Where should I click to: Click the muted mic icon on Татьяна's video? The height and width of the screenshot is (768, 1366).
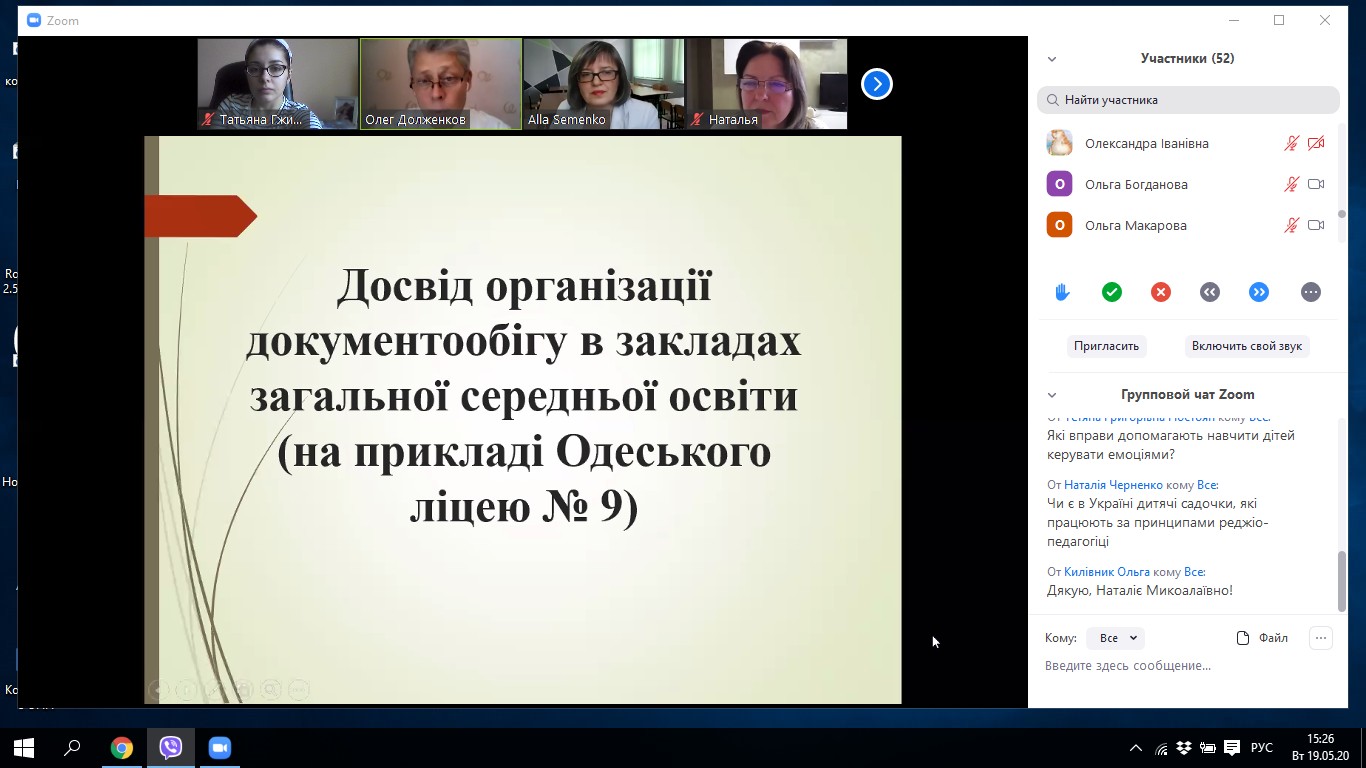[209, 120]
